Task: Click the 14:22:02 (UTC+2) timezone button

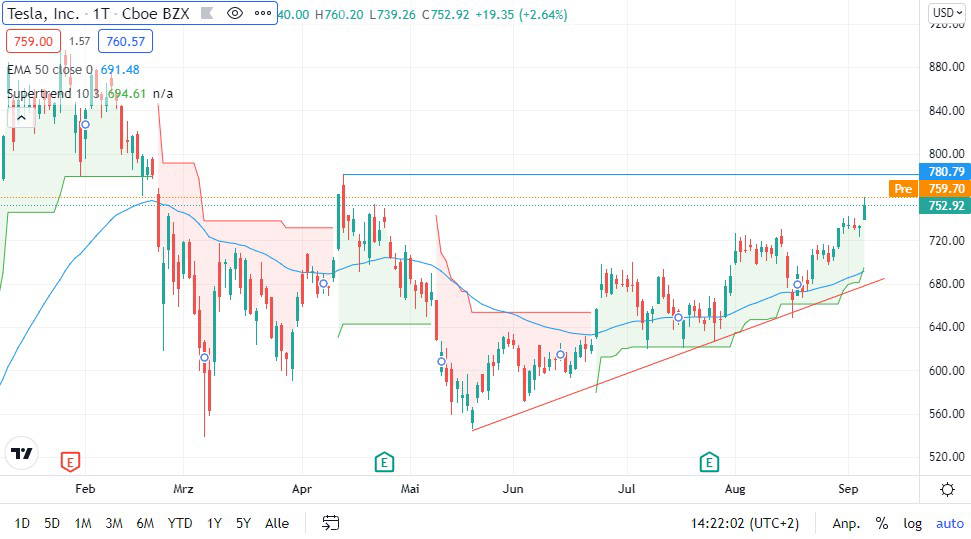Action: coord(744,524)
